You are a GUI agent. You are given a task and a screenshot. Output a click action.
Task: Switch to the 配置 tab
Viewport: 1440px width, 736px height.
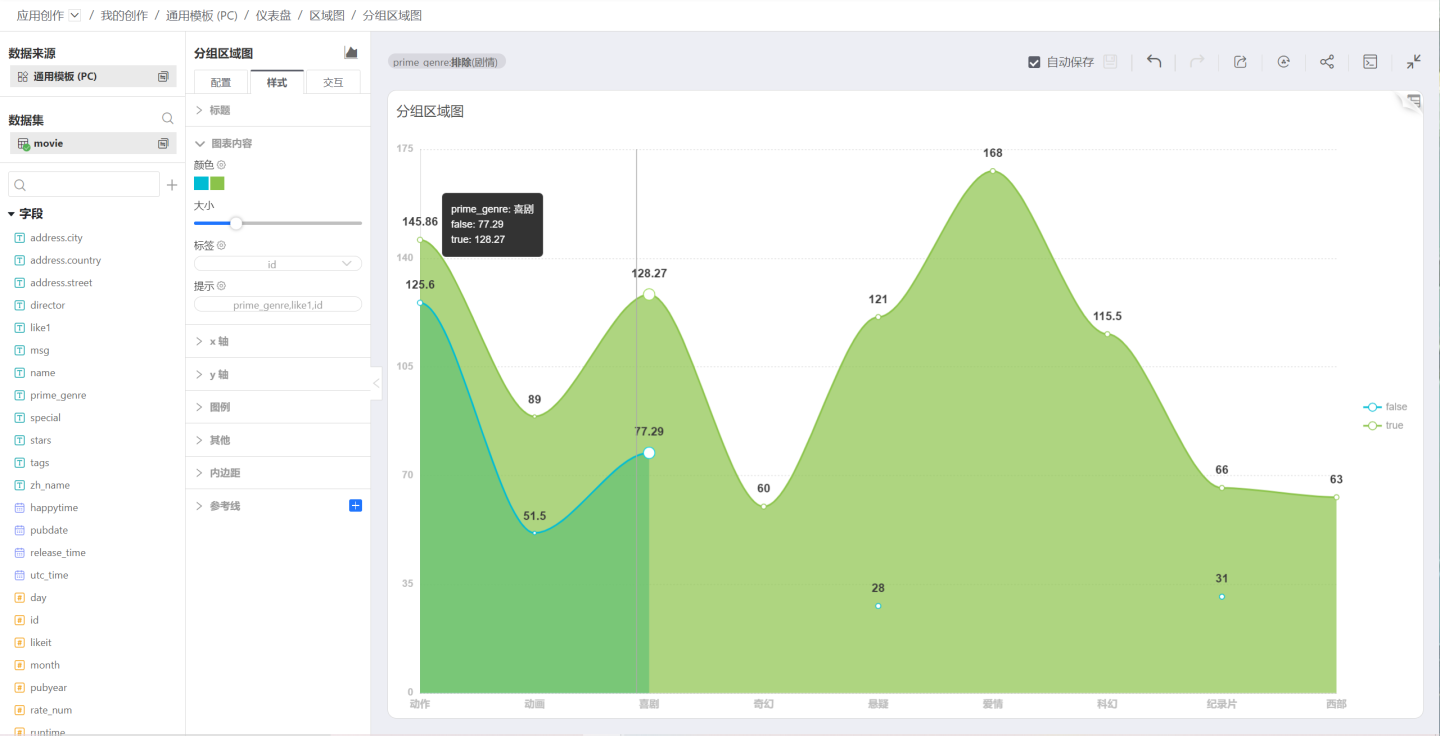point(221,83)
